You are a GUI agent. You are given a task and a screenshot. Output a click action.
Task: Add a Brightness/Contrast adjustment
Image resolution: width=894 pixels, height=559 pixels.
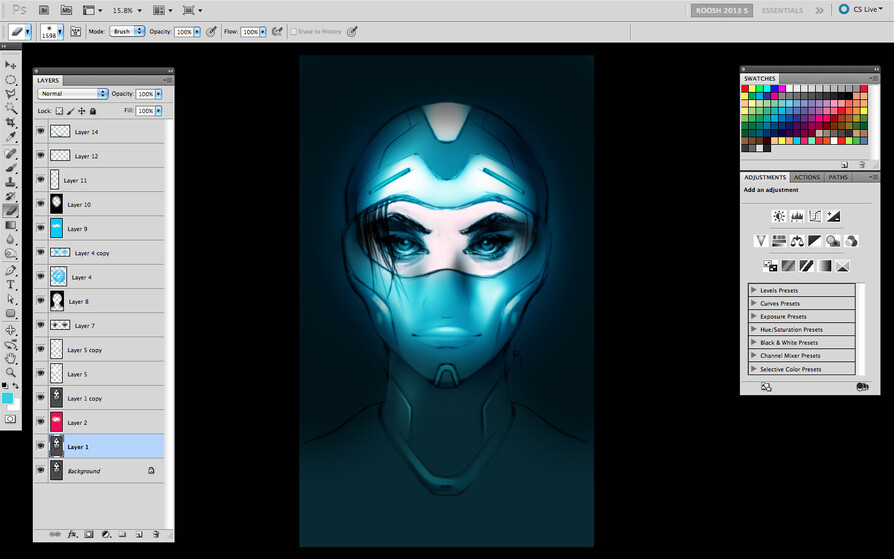[779, 216]
